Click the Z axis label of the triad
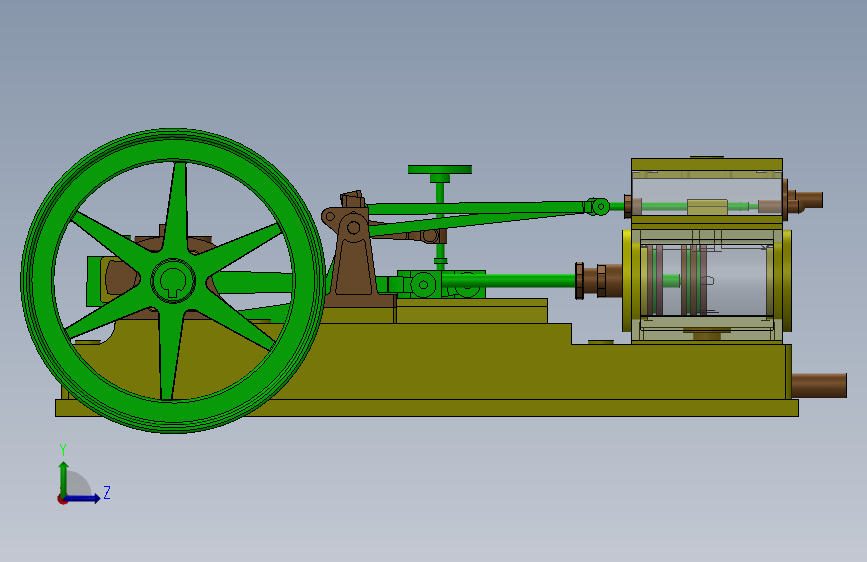 (x=107, y=492)
